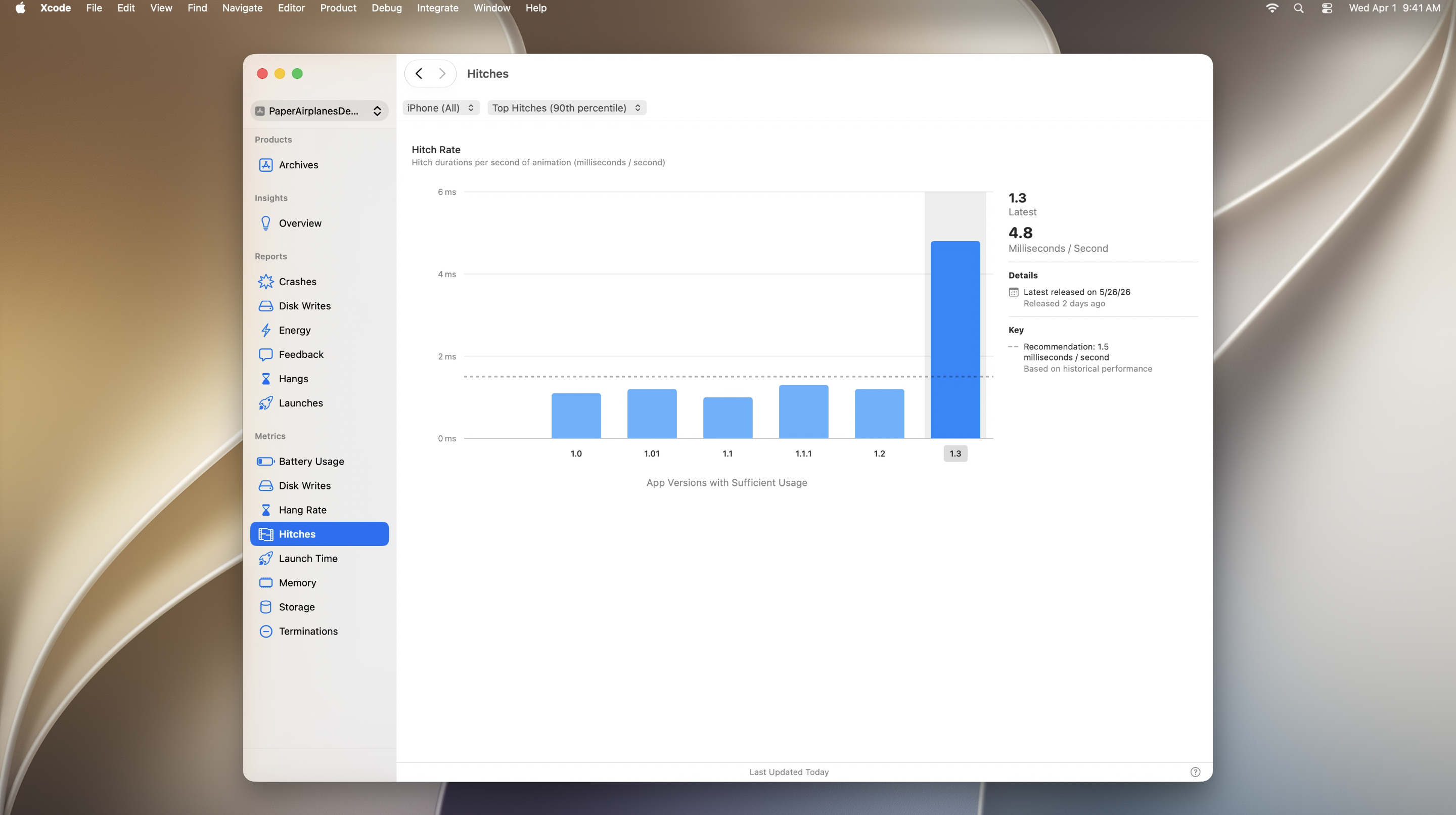The height and width of the screenshot is (815, 1456).
Task: Open the Integrate menu
Action: [437, 8]
